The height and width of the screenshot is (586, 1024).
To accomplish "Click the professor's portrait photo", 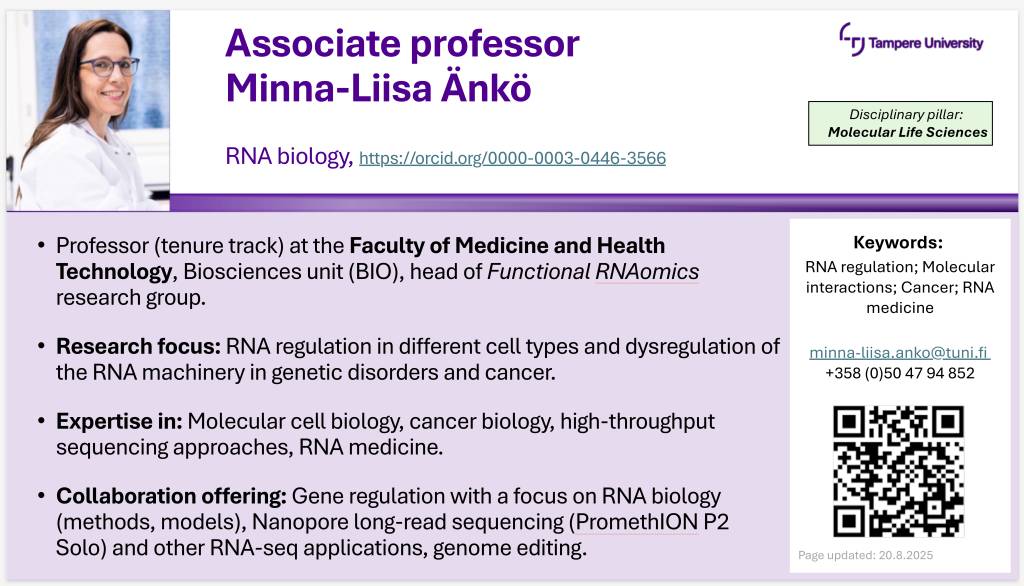I will pyautogui.click(x=88, y=110).
